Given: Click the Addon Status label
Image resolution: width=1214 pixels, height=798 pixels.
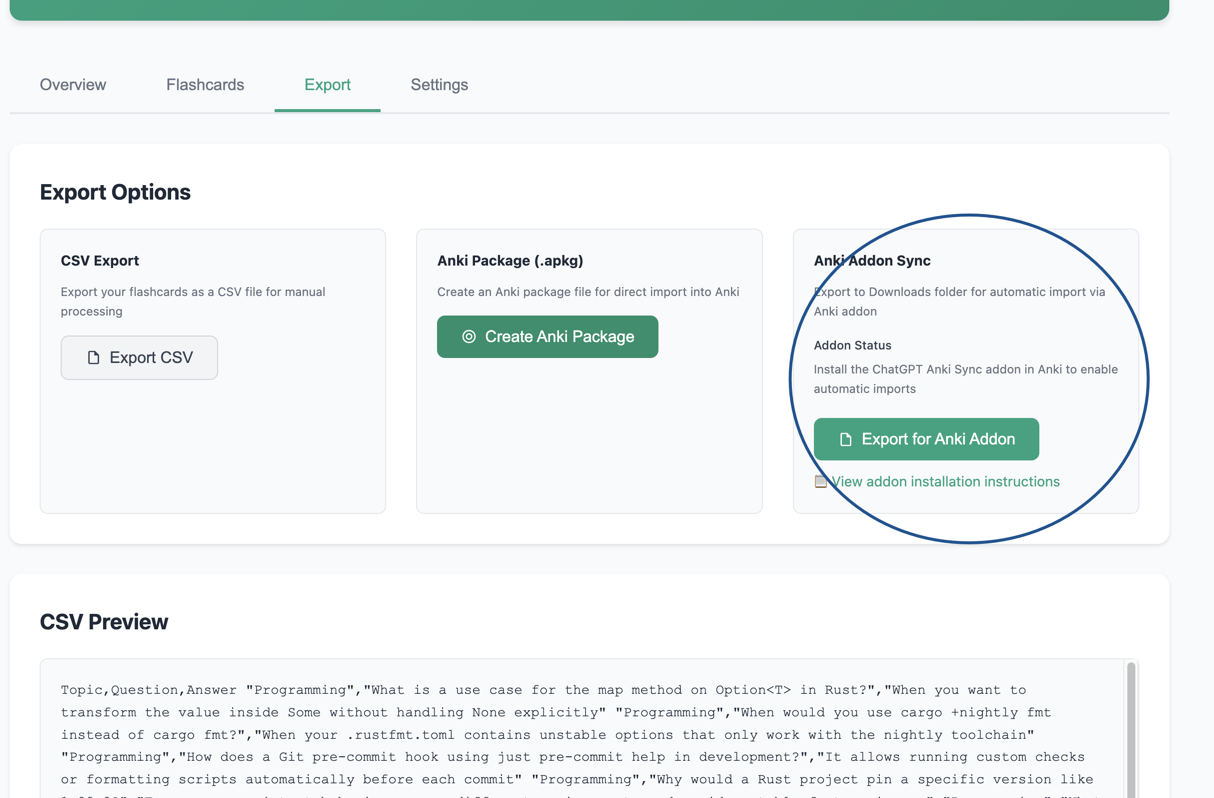Looking at the screenshot, I should [x=852, y=345].
